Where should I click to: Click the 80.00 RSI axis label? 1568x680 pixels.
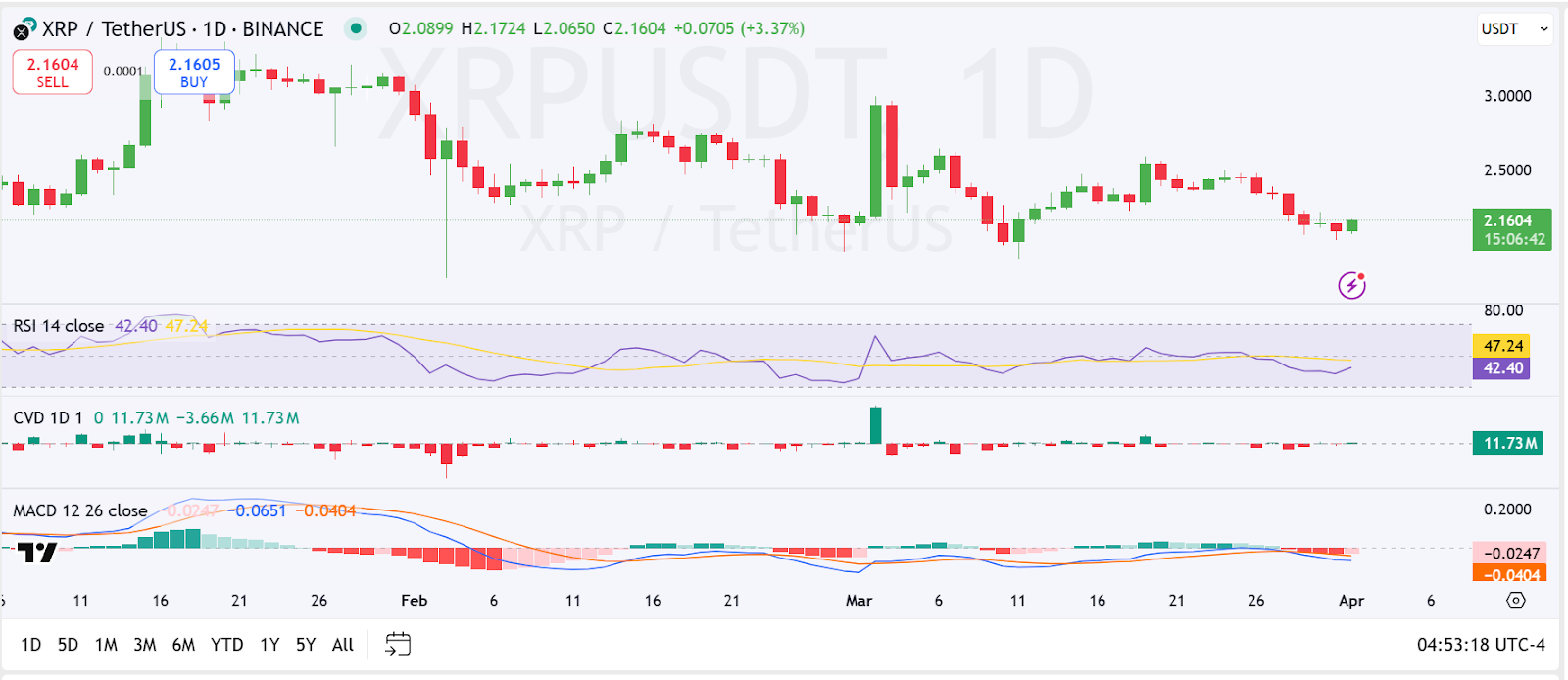click(1503, 310)
